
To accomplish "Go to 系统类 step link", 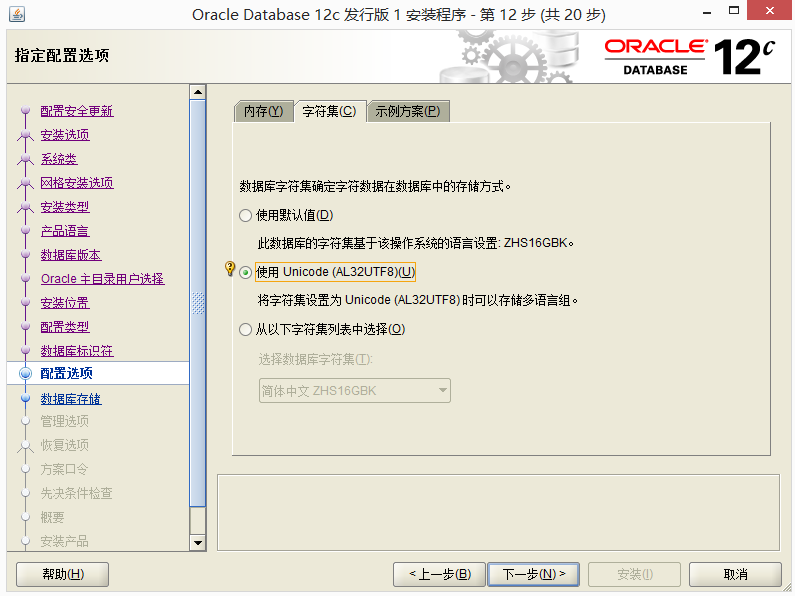I will [x=59, y=159].
